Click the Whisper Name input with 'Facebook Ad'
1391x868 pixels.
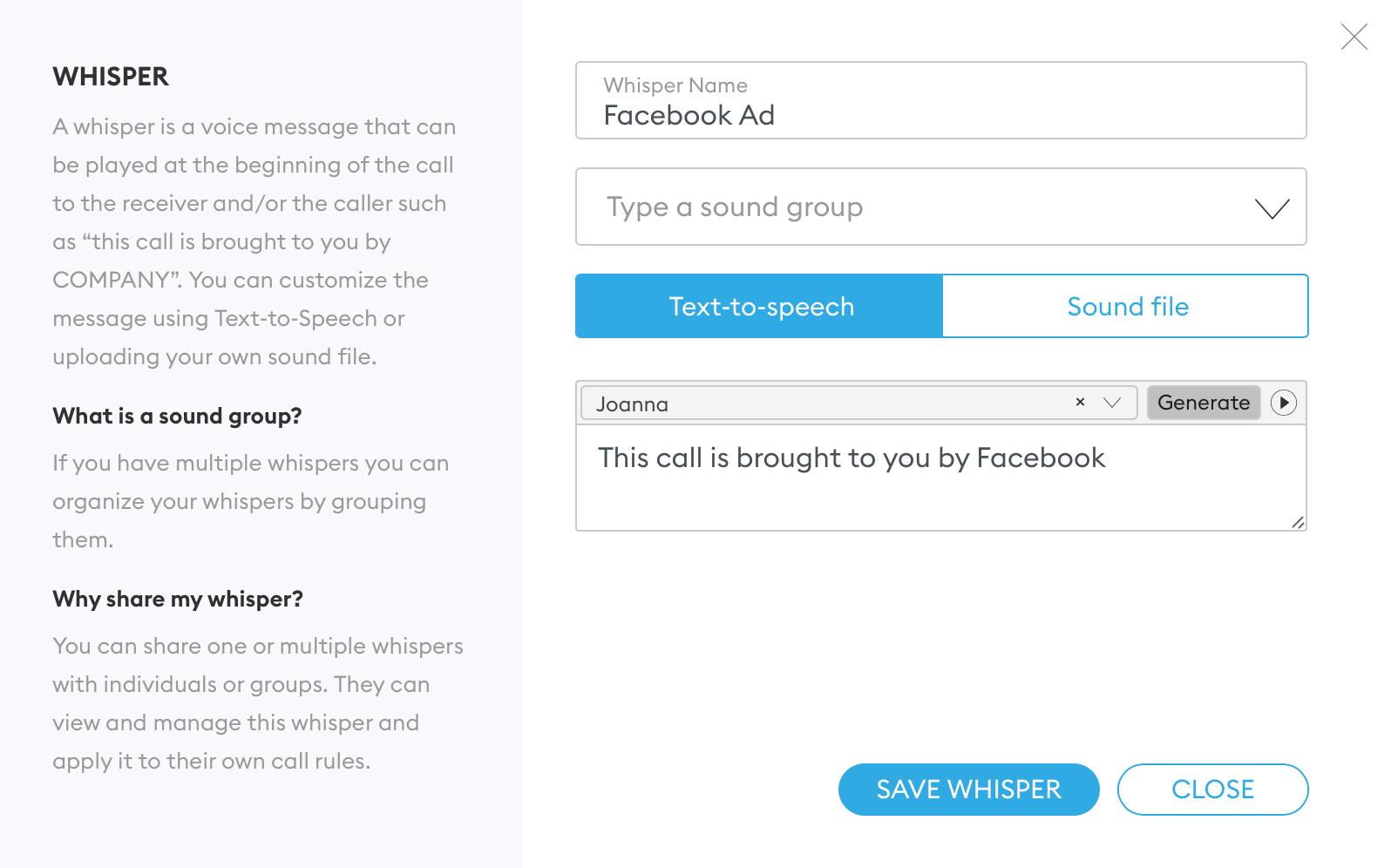pos(941,115)
